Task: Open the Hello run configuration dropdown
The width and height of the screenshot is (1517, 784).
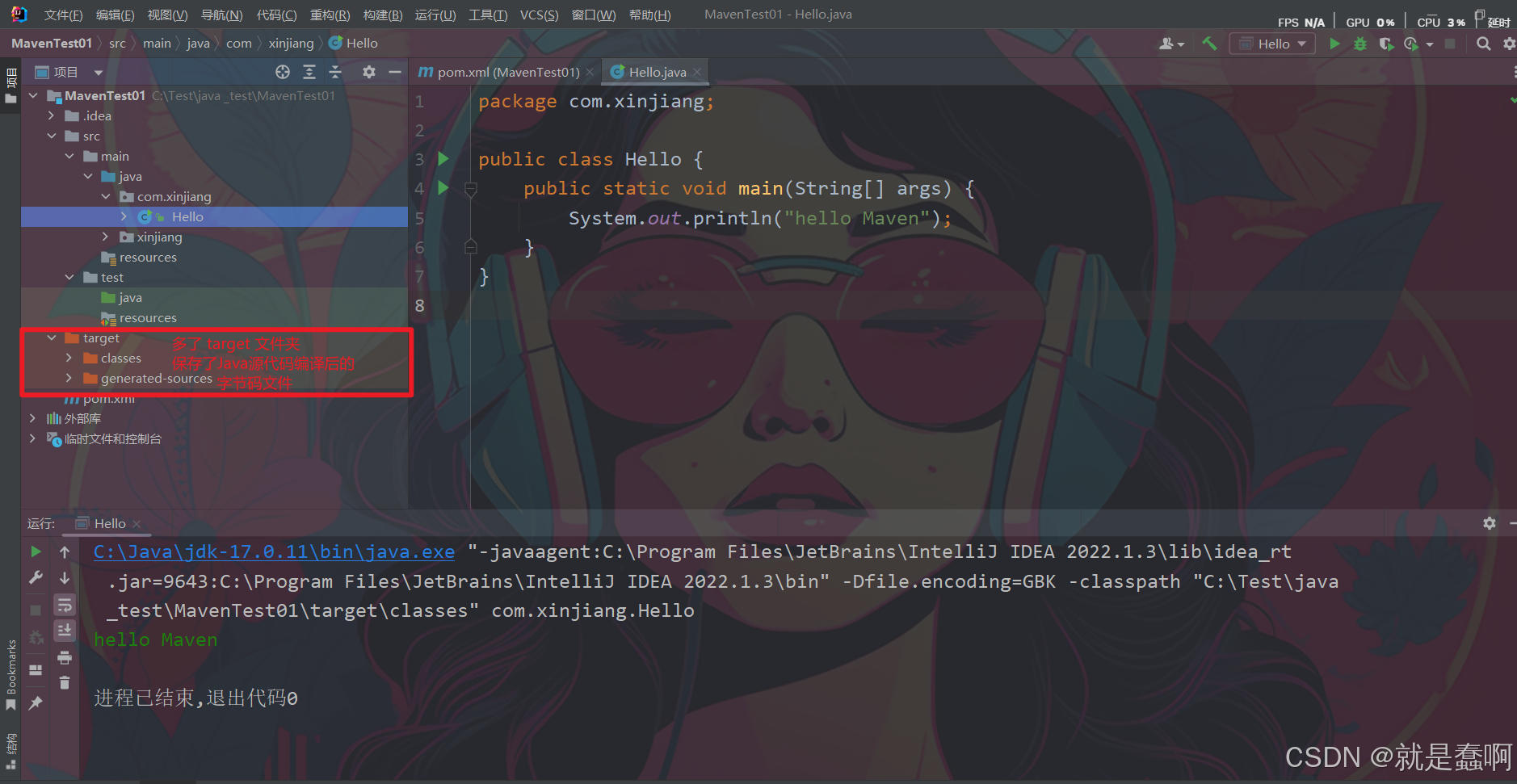Action: click(x=1271, y=44)
